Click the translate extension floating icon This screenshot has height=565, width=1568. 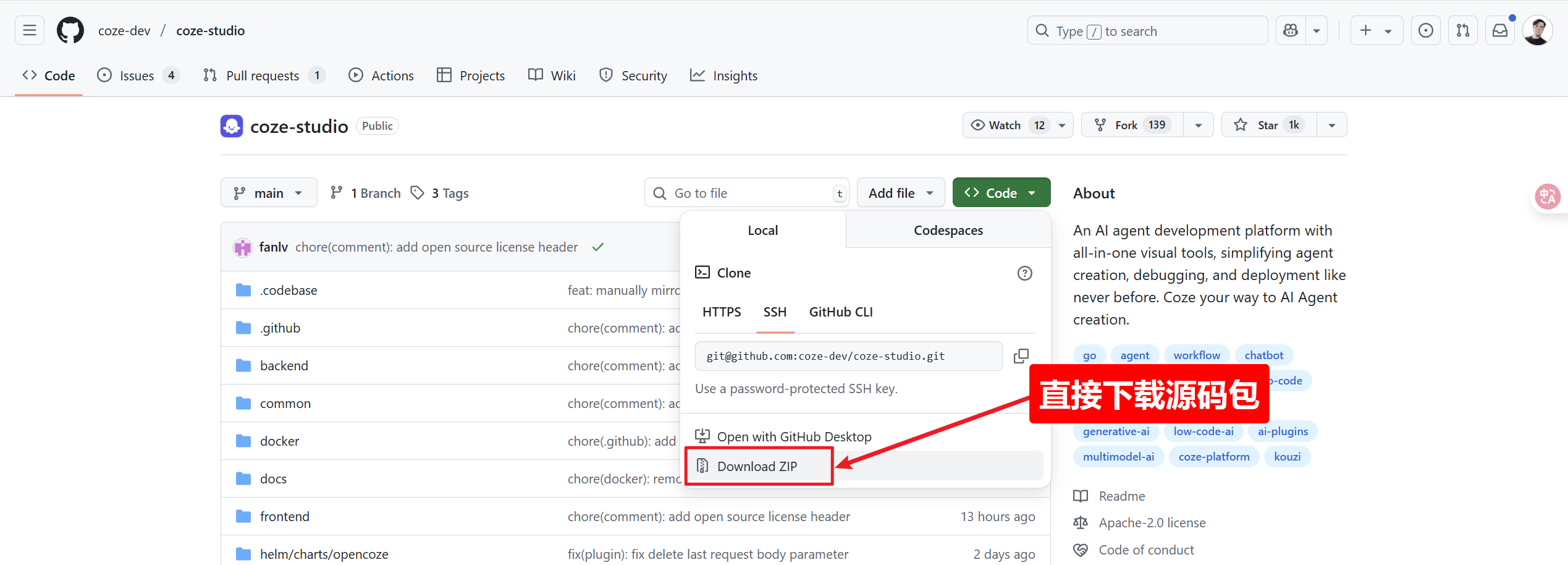[1548, 197]
